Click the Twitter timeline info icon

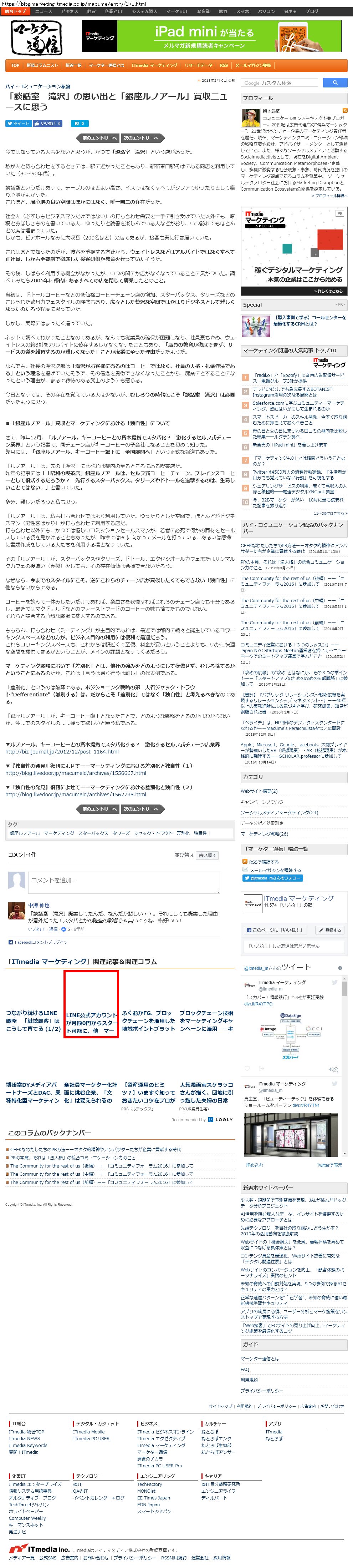tap(340, 967)
